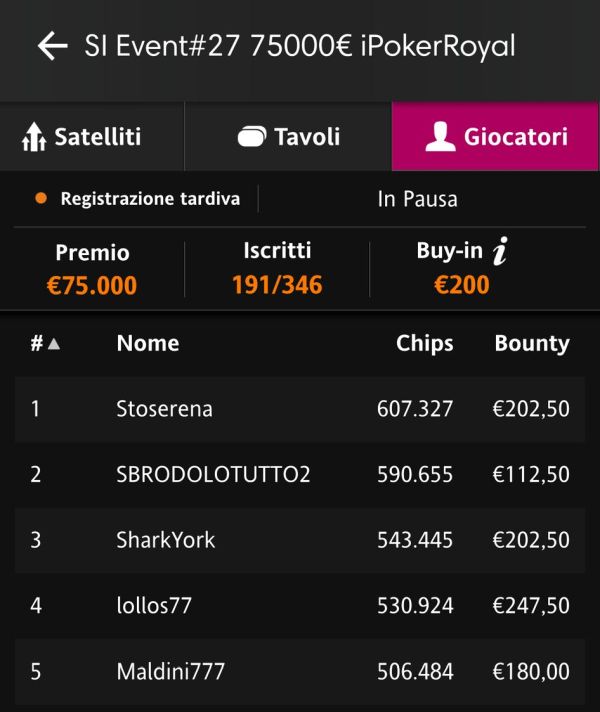
Task: Open lollos77 player entry
Action: coord(300,606)
